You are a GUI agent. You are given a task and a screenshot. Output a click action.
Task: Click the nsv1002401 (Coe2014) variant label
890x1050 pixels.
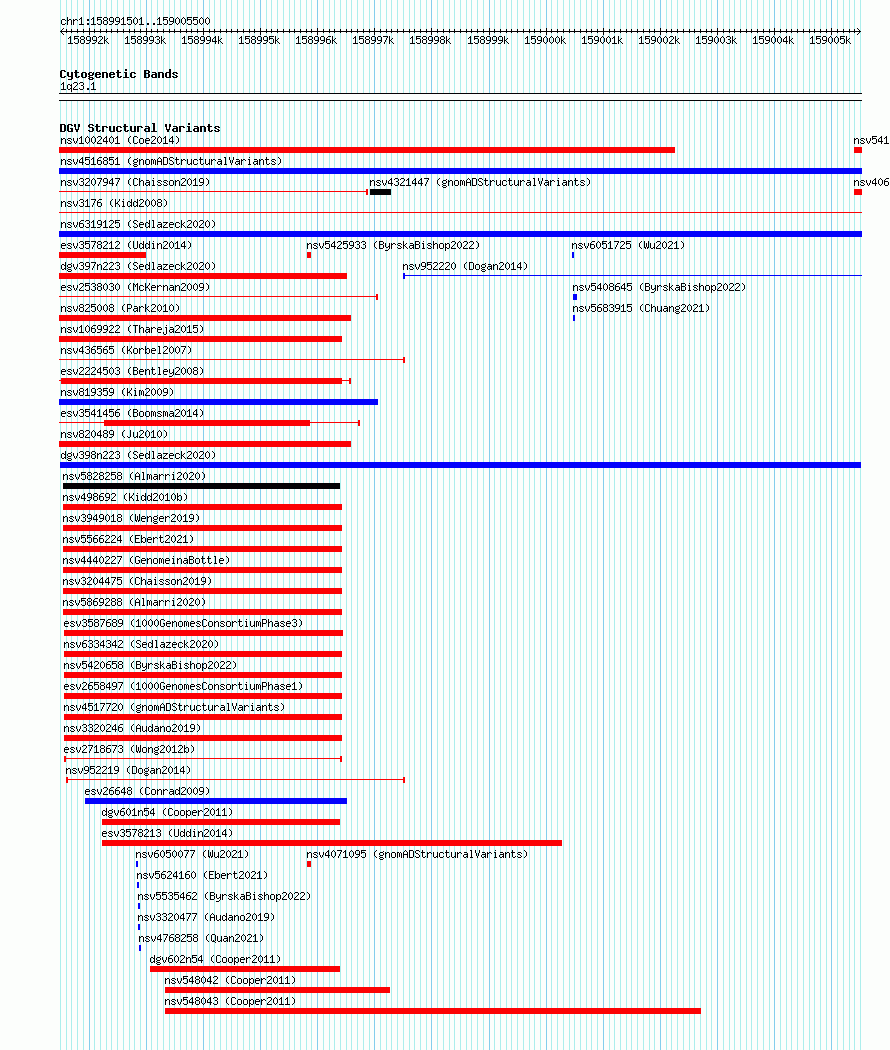pos(120,141)
